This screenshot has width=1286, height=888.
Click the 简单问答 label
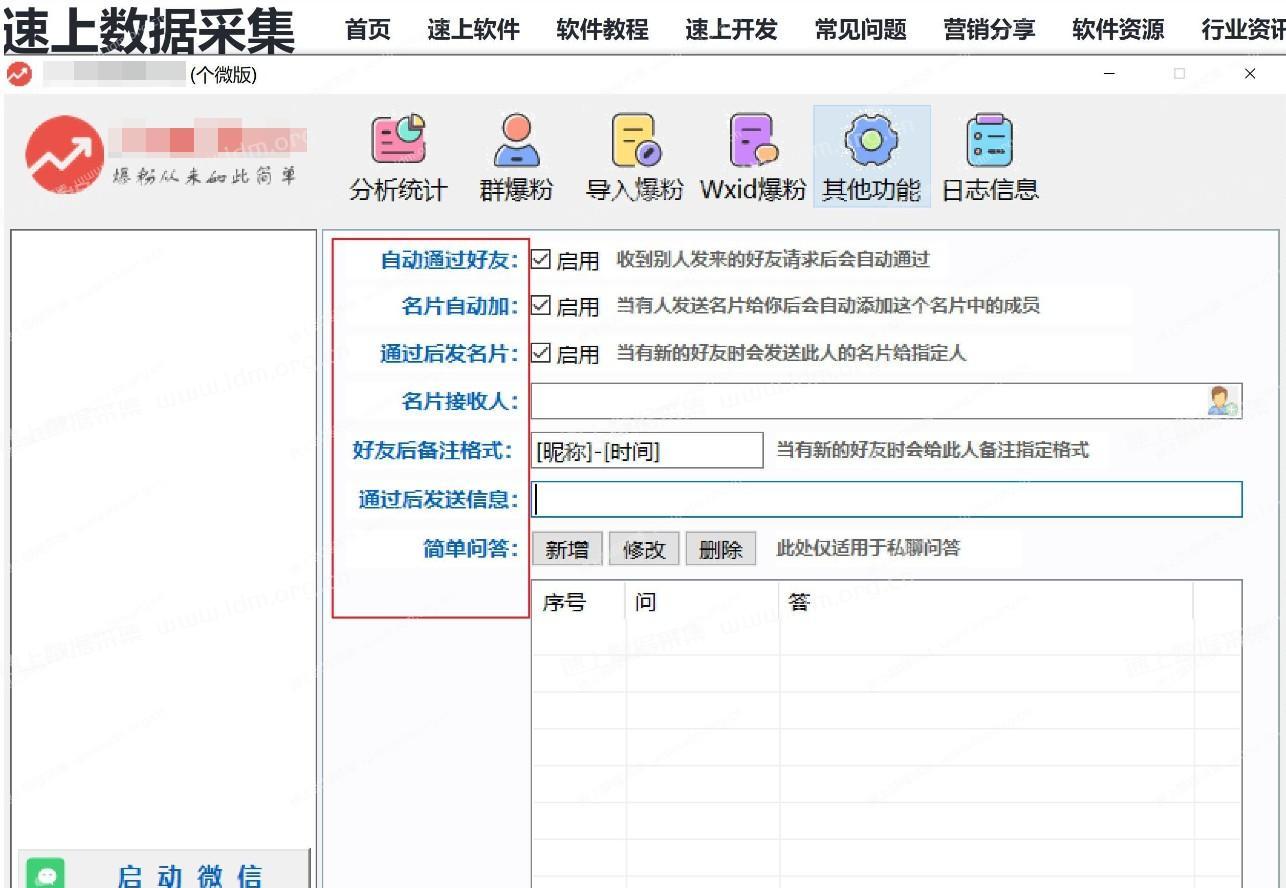(x=471, y=548)
